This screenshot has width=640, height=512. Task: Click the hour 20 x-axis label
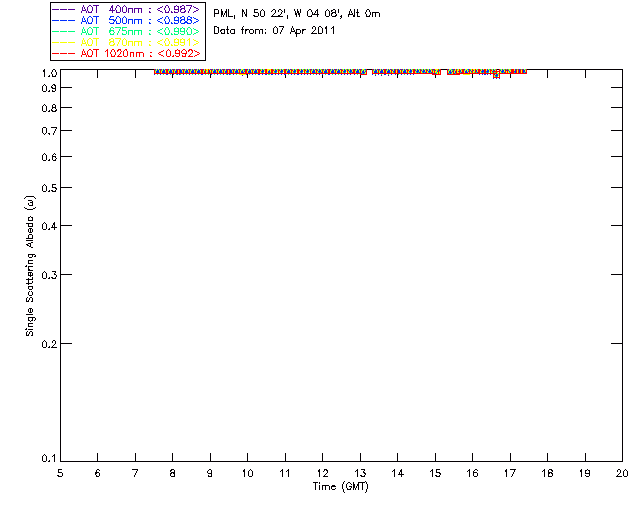coord(622,473)
